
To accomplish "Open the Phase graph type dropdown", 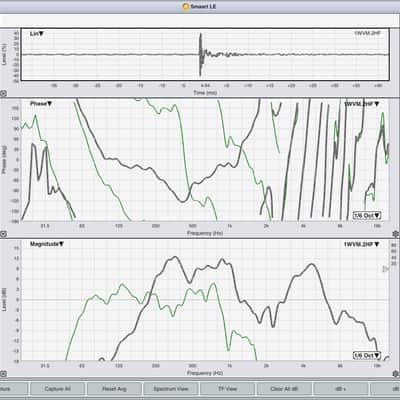I will click(x=41, y=104).
